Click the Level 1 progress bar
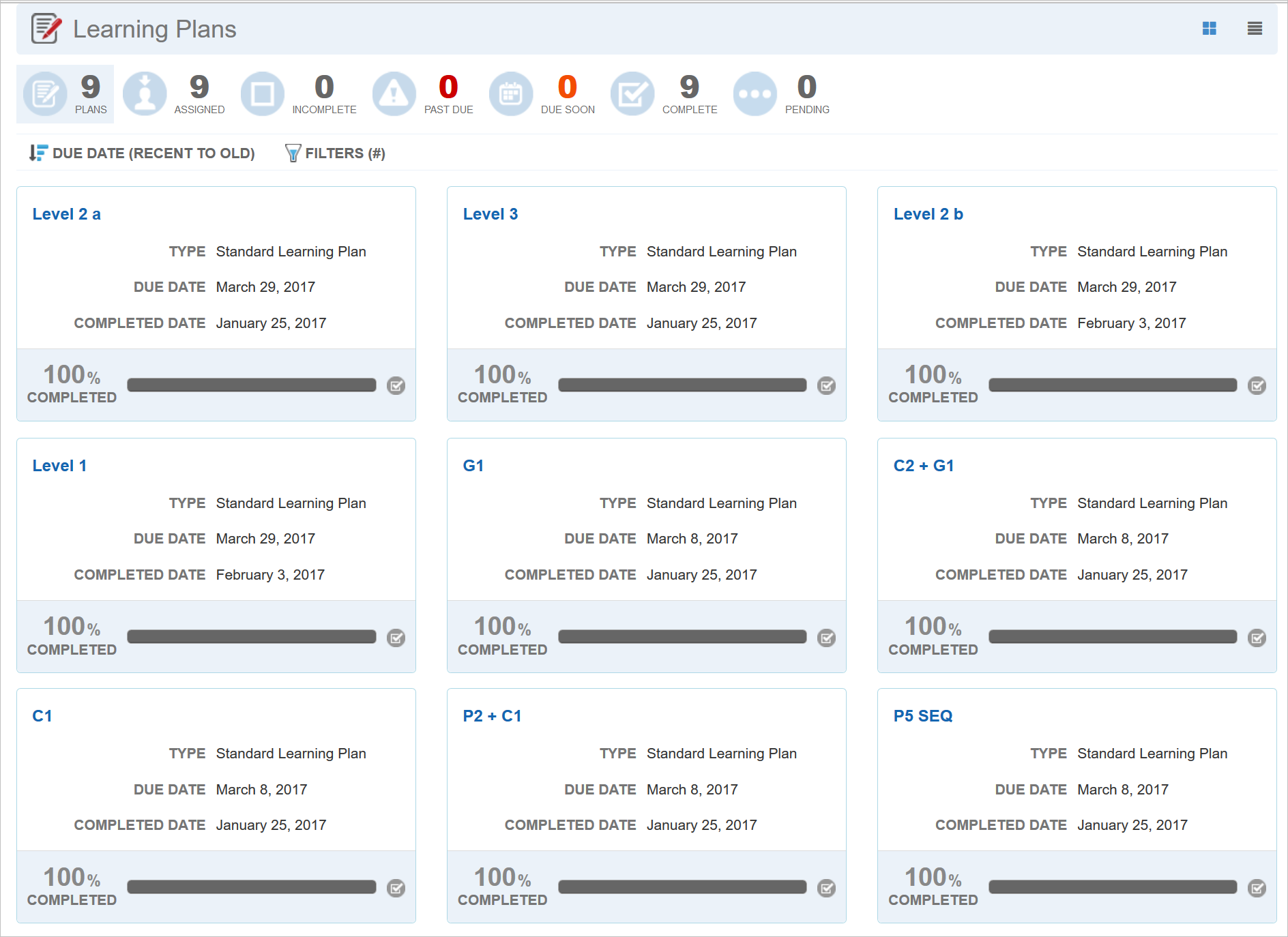This screenshot has width=1288, height=937. [252, 637]
